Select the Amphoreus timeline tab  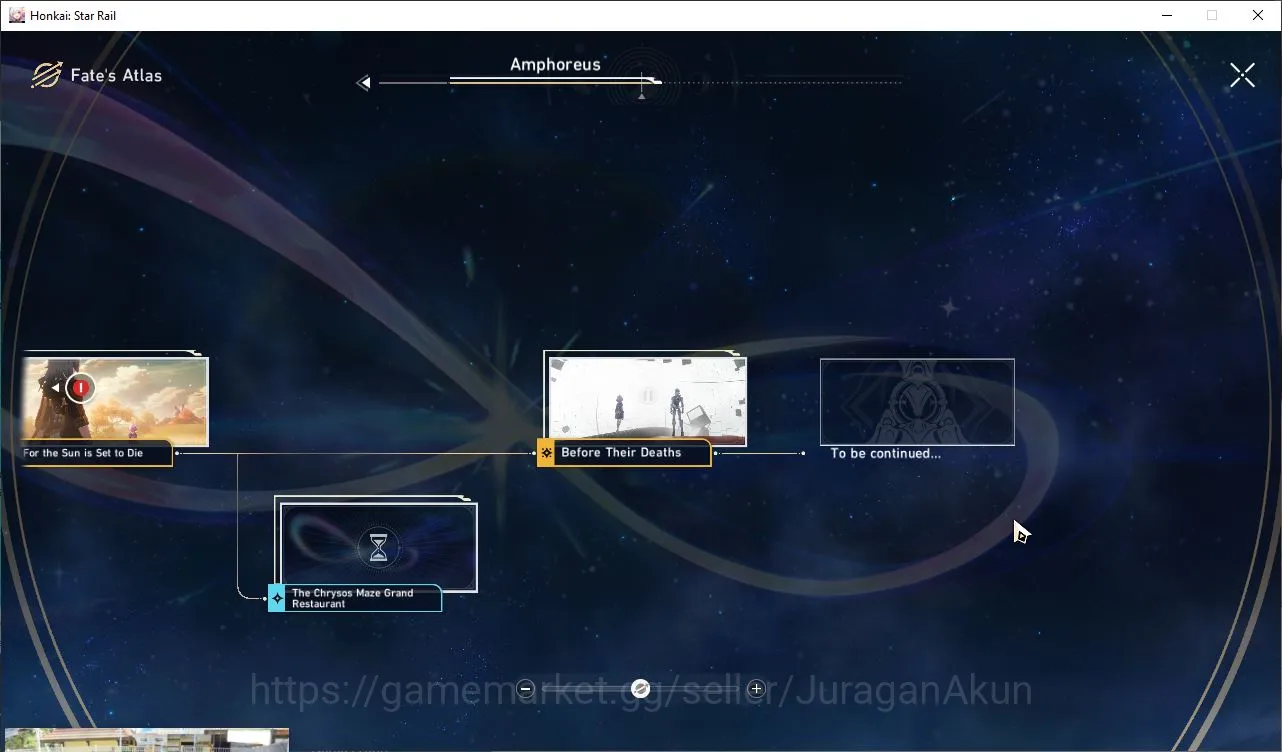pyautogui.click(x=555, y=65)
